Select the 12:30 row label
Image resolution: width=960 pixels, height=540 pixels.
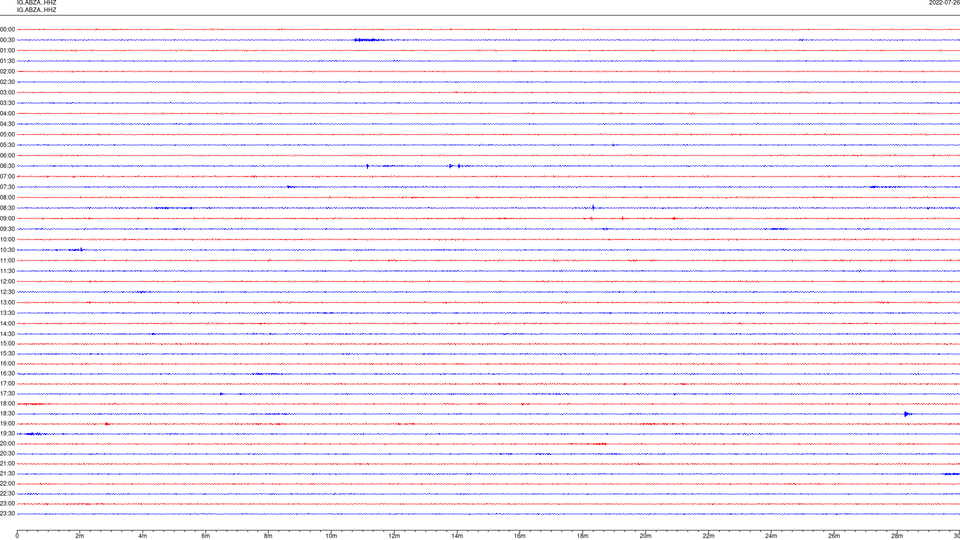[x=7, y=292]
